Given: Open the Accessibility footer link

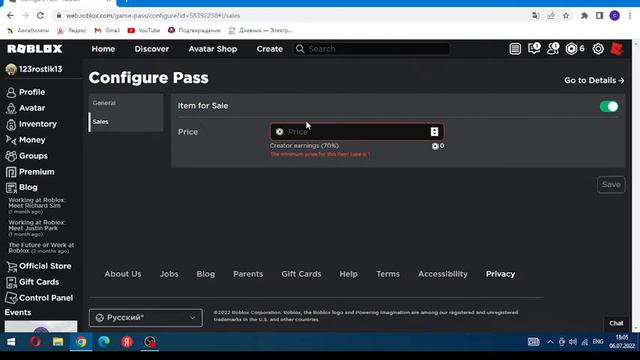Looking at the screenshot, I should pos(443,274).
